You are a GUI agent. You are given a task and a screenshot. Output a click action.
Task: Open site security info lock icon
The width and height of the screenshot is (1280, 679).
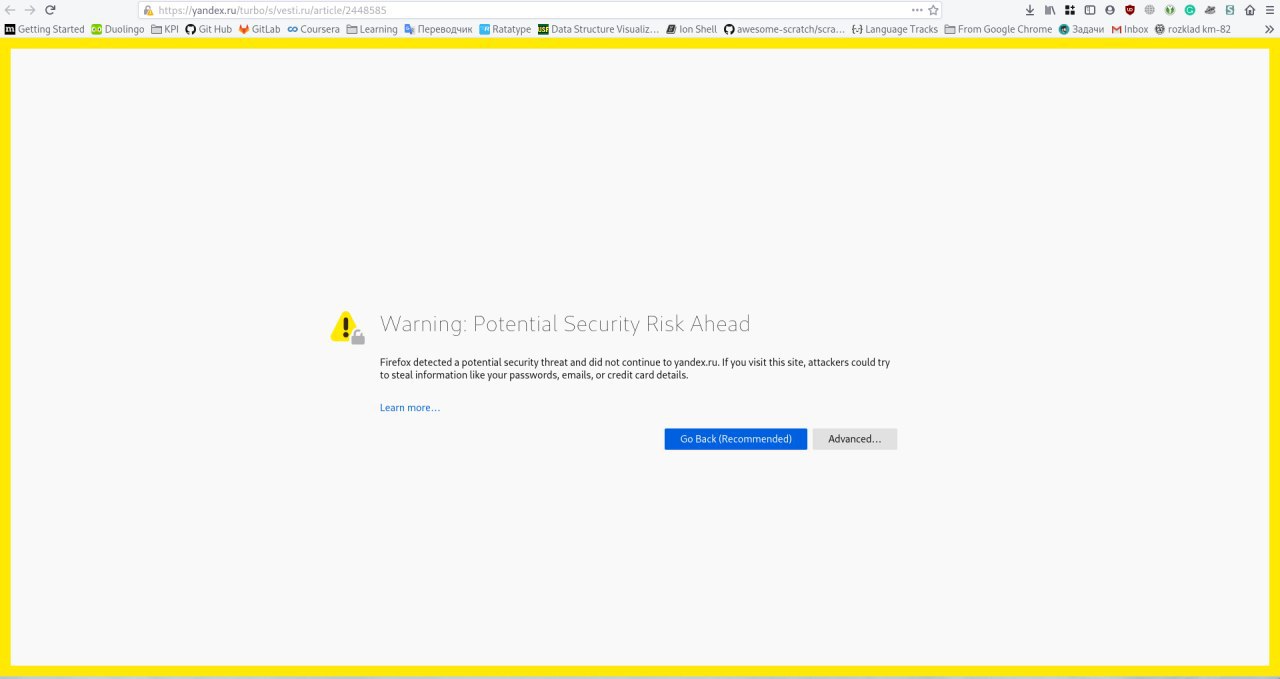pos(148,10)
